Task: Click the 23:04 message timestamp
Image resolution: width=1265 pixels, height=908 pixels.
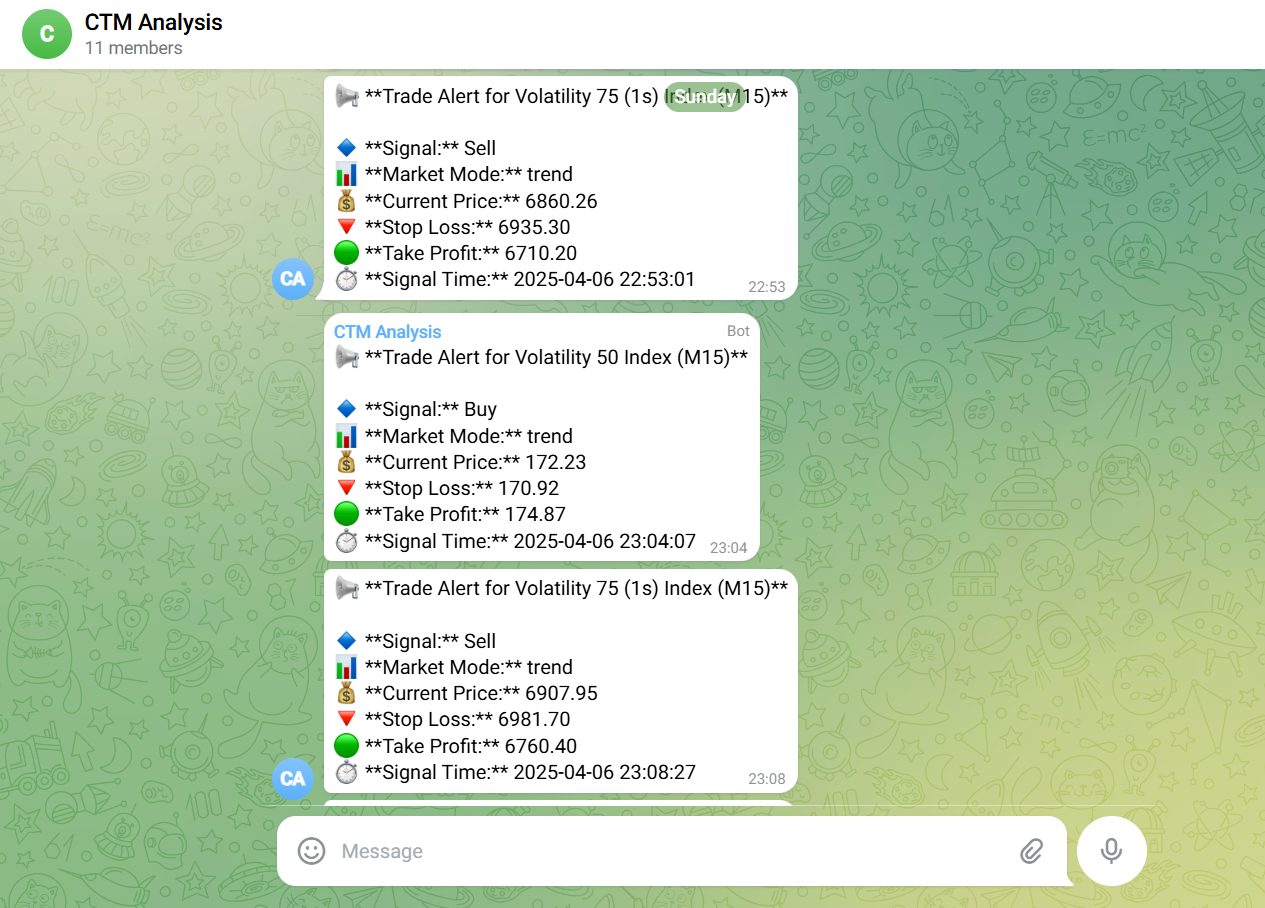Action: click(728, 548)
